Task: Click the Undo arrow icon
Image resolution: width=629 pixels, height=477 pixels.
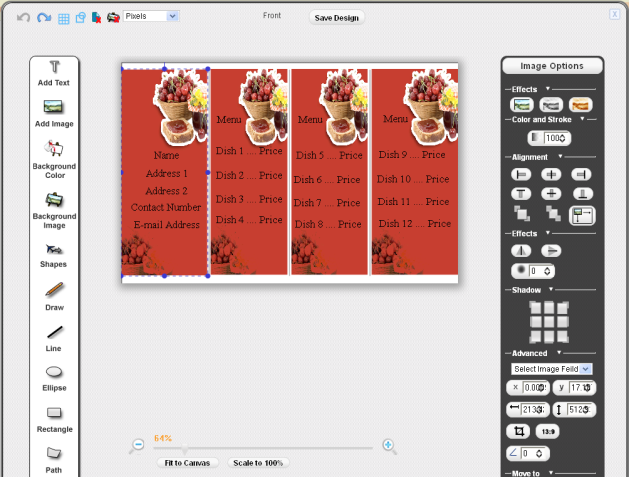Action: [x=24, y=17]
